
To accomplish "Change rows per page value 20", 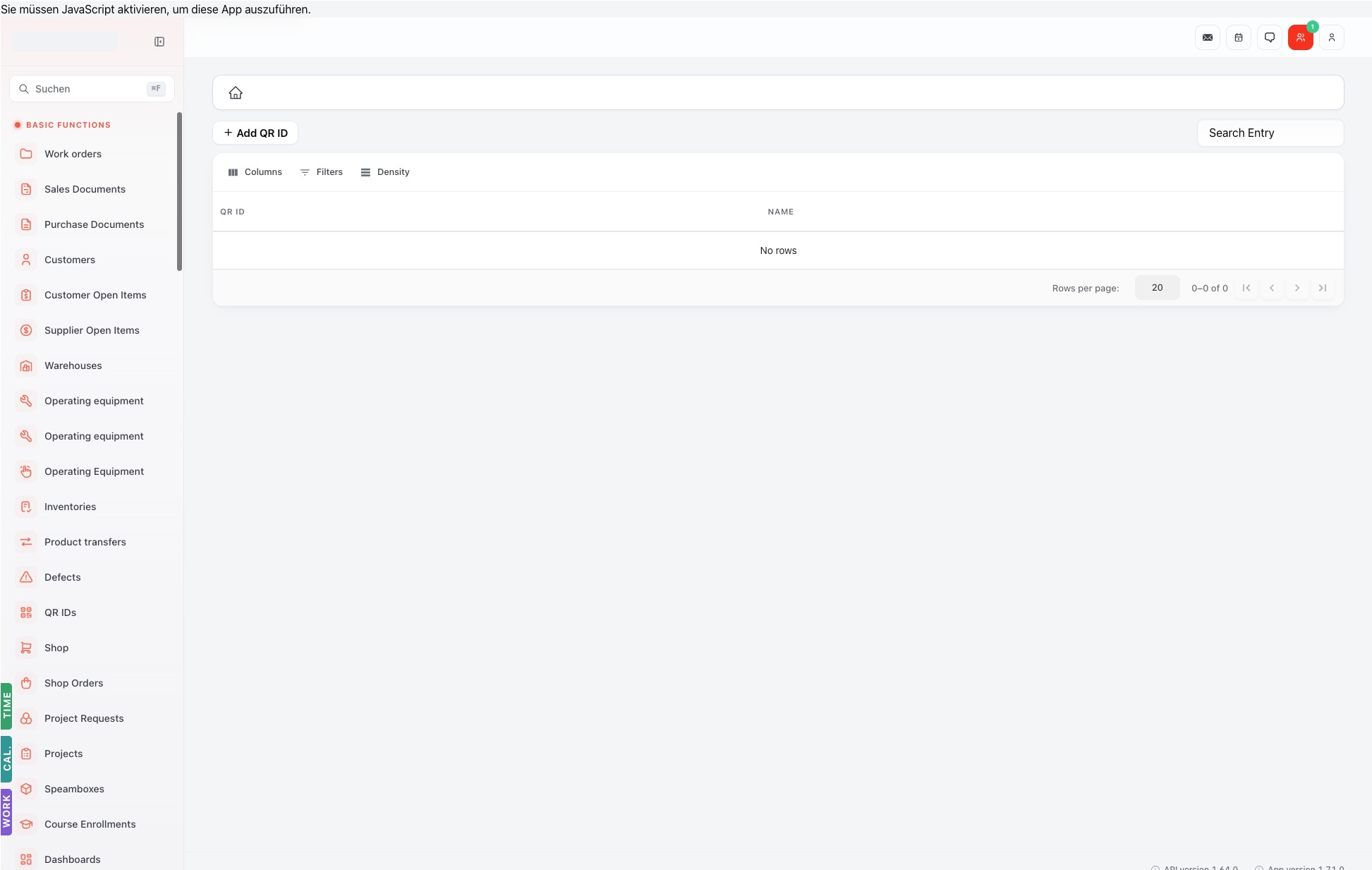I will (1157, 288).
